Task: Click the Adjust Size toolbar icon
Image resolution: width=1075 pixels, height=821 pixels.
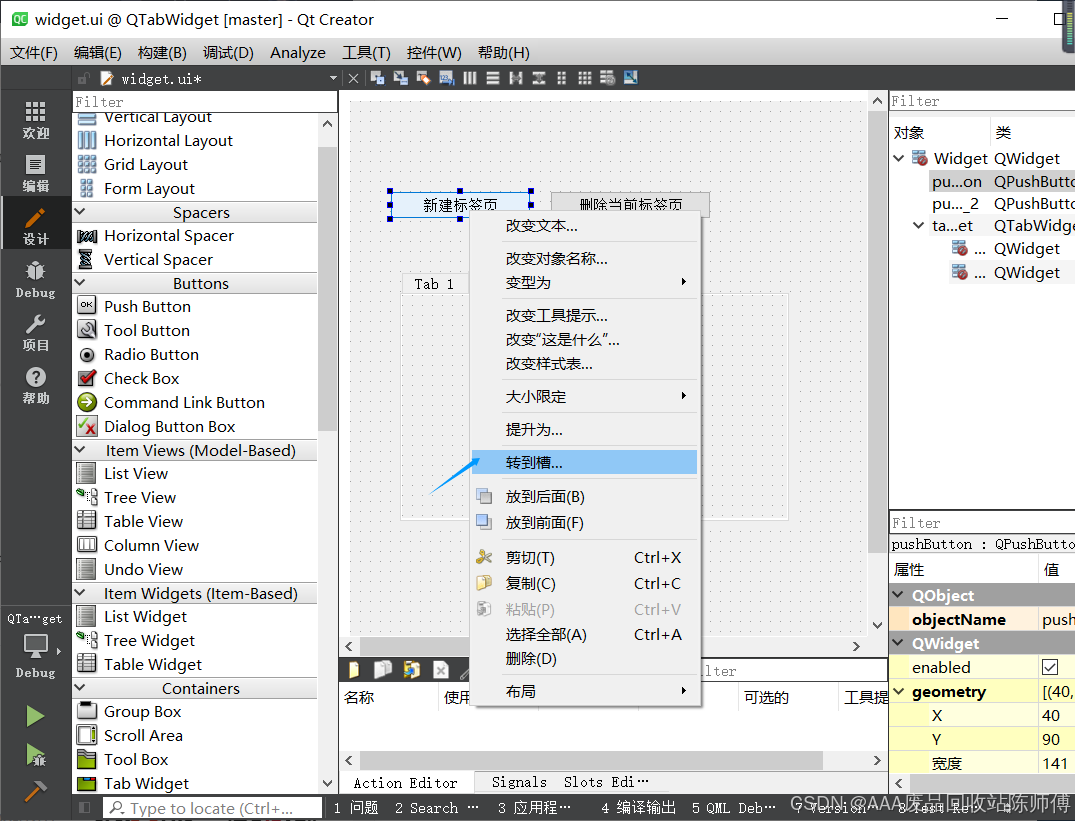Action: [x=630, y=78]
